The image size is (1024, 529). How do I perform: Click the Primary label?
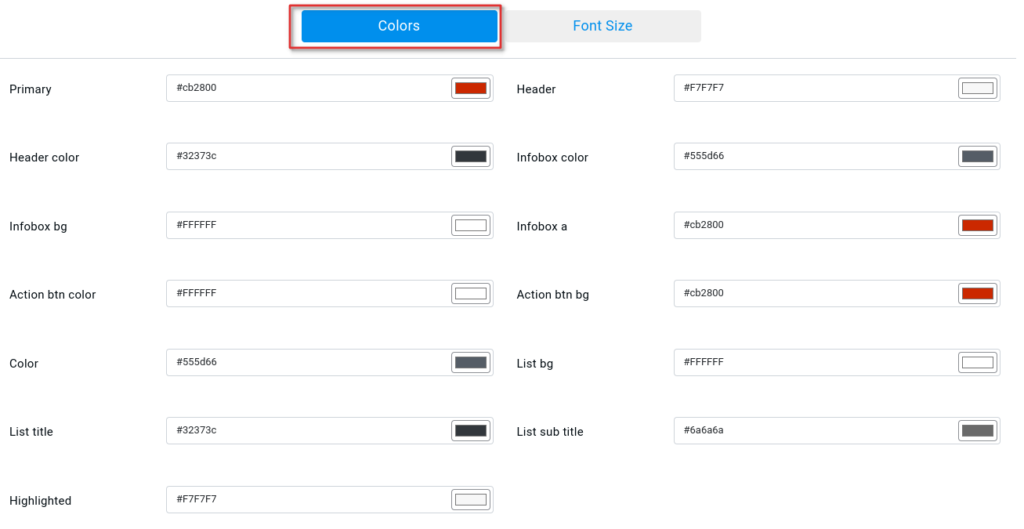pos(30,89)
